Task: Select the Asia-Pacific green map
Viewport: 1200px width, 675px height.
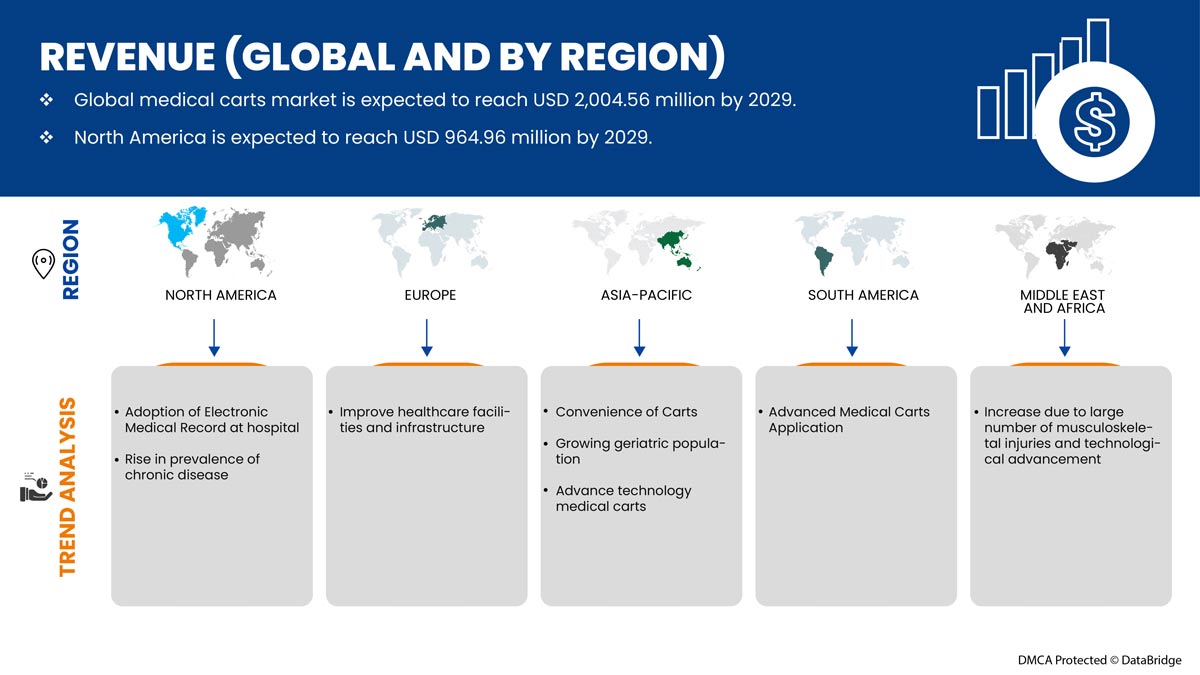Action: (x=640, y=242)
